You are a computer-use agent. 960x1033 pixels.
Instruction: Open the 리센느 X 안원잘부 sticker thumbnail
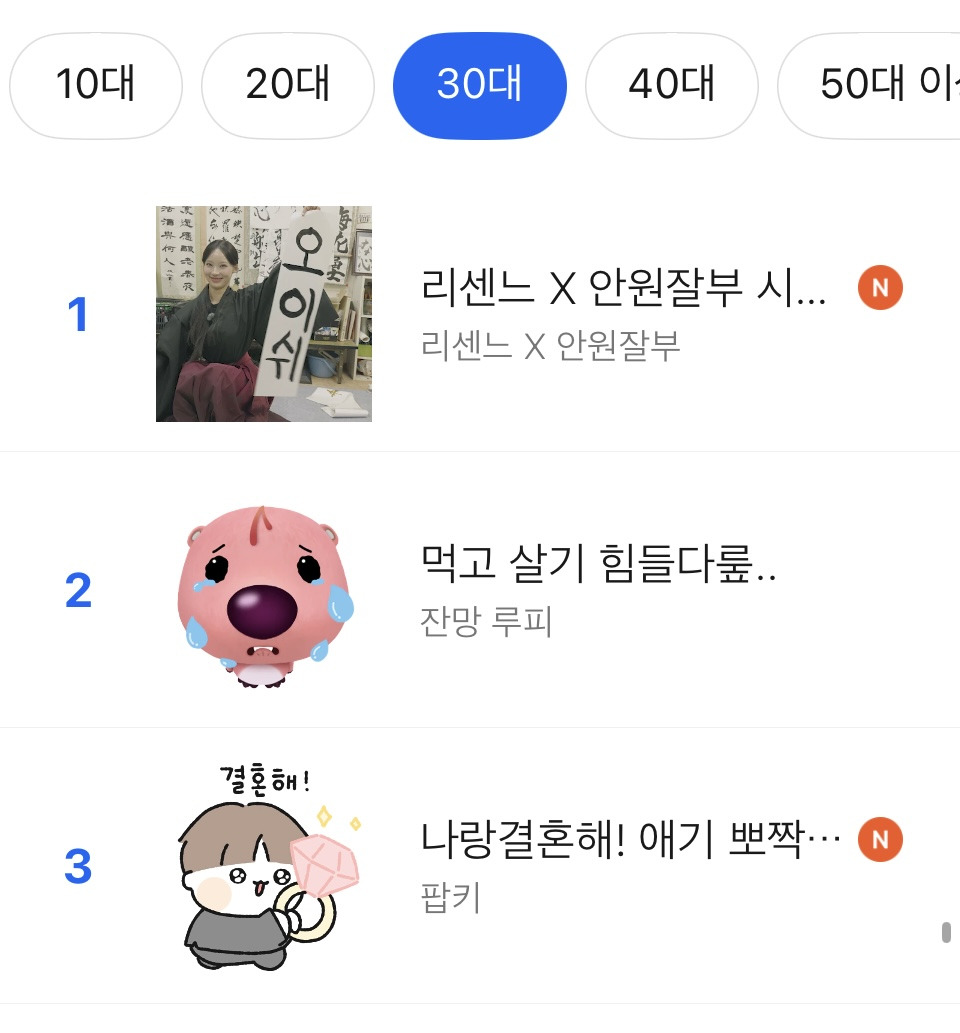pyautogui.click(x=264, y=314)
